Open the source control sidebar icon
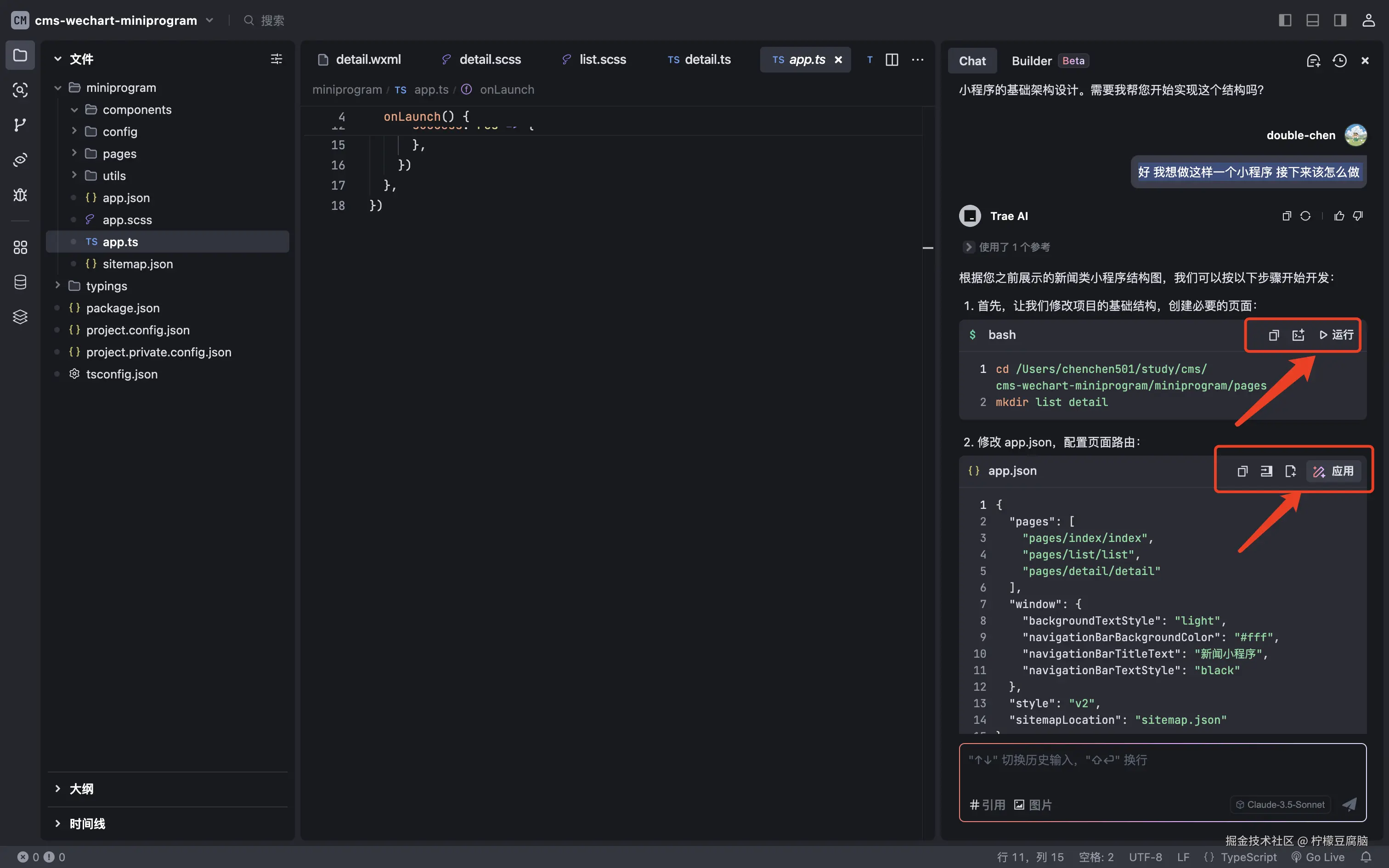The width and height of the screenshot is (1389, 868). click(20, 124)
